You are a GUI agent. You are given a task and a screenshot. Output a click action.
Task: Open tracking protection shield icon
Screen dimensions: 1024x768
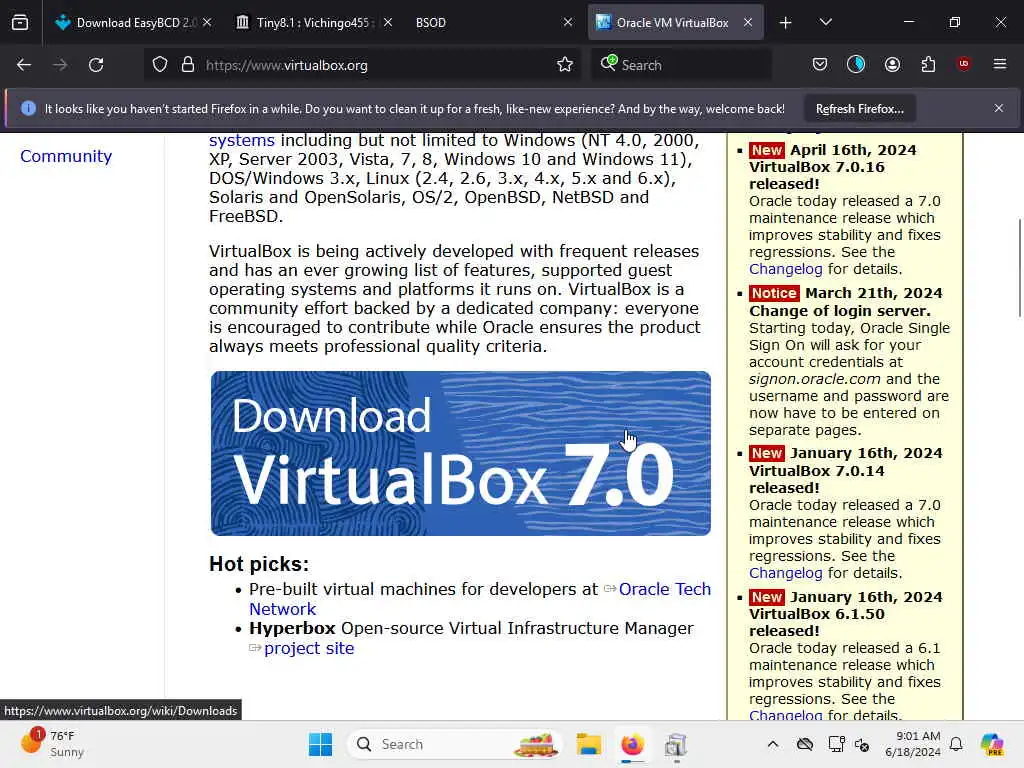160,65
